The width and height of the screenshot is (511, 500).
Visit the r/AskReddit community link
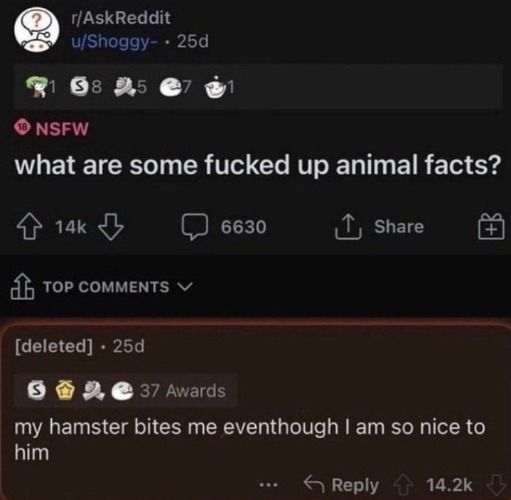[x=121, y=18]
